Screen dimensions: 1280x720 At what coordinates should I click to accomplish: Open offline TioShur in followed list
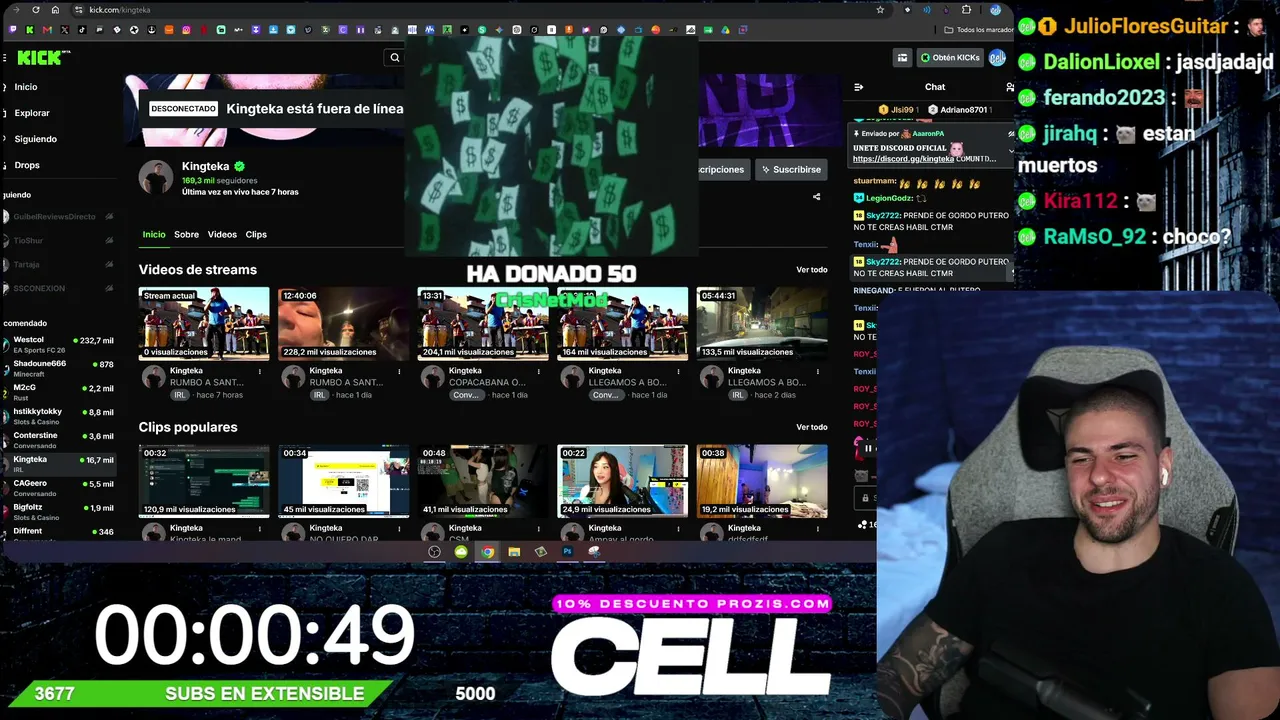(x=60, y=241)
